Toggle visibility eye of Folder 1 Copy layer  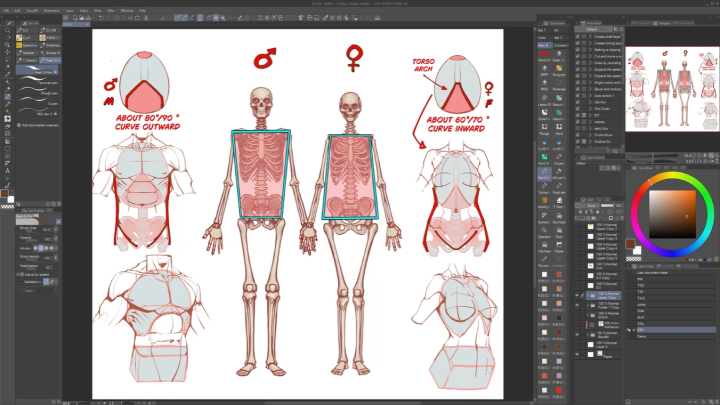[577, 305]
